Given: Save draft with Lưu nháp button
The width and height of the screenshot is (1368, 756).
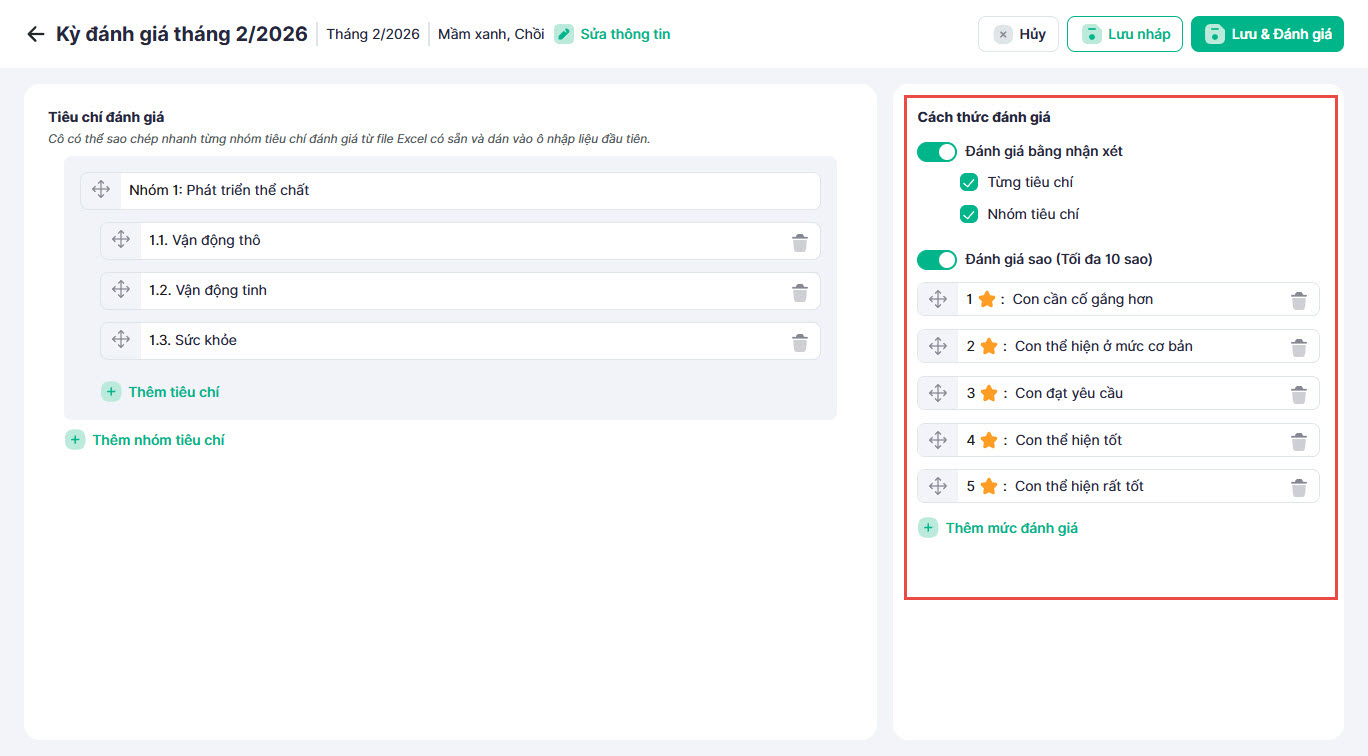Looking at the screenshot, I should [x=1125, y=34].
